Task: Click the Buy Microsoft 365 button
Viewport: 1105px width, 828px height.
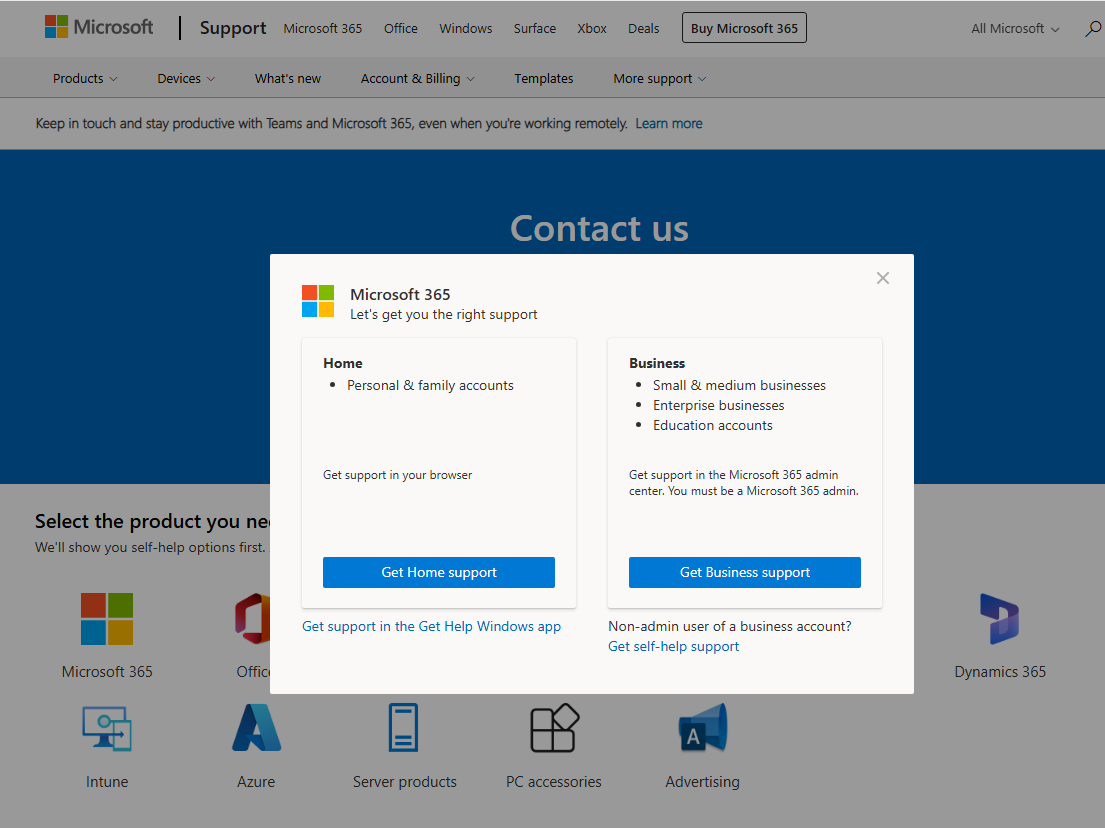Action: pyautogui.click(x=744, y=28)
